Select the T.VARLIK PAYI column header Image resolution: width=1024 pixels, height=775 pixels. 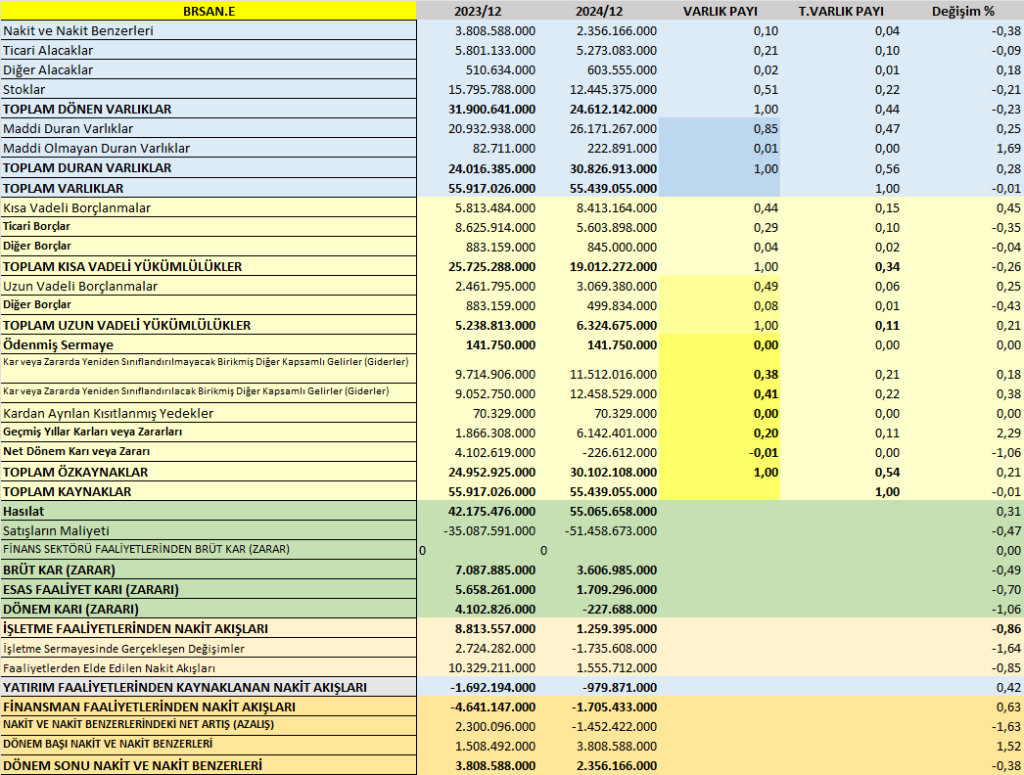pyautogui.click(x=841, y=11)
